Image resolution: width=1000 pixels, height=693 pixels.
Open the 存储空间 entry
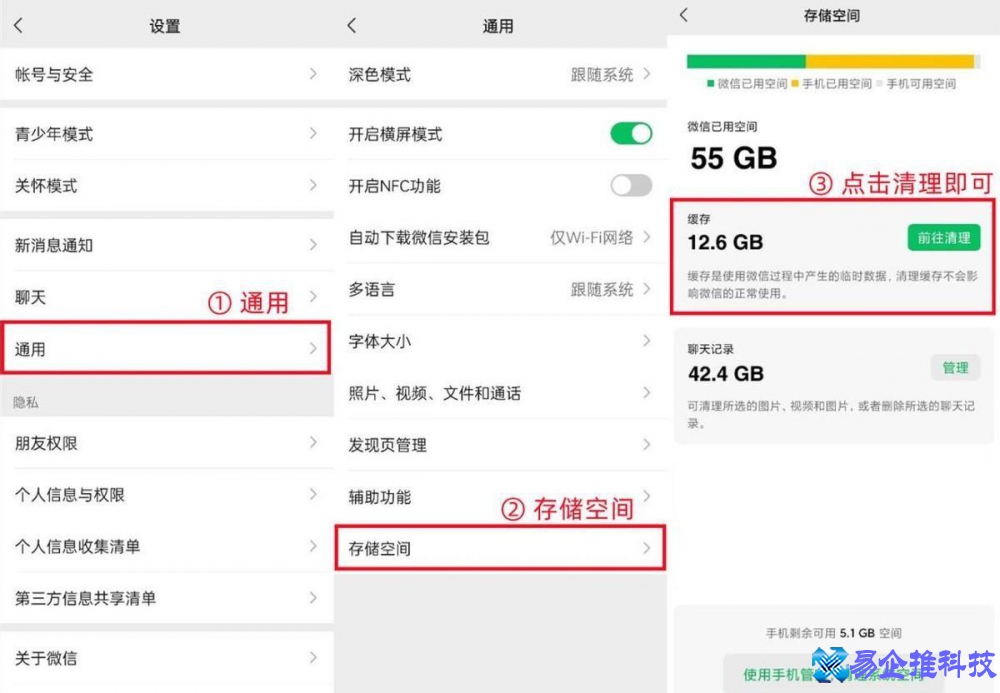tap(500, 548)
